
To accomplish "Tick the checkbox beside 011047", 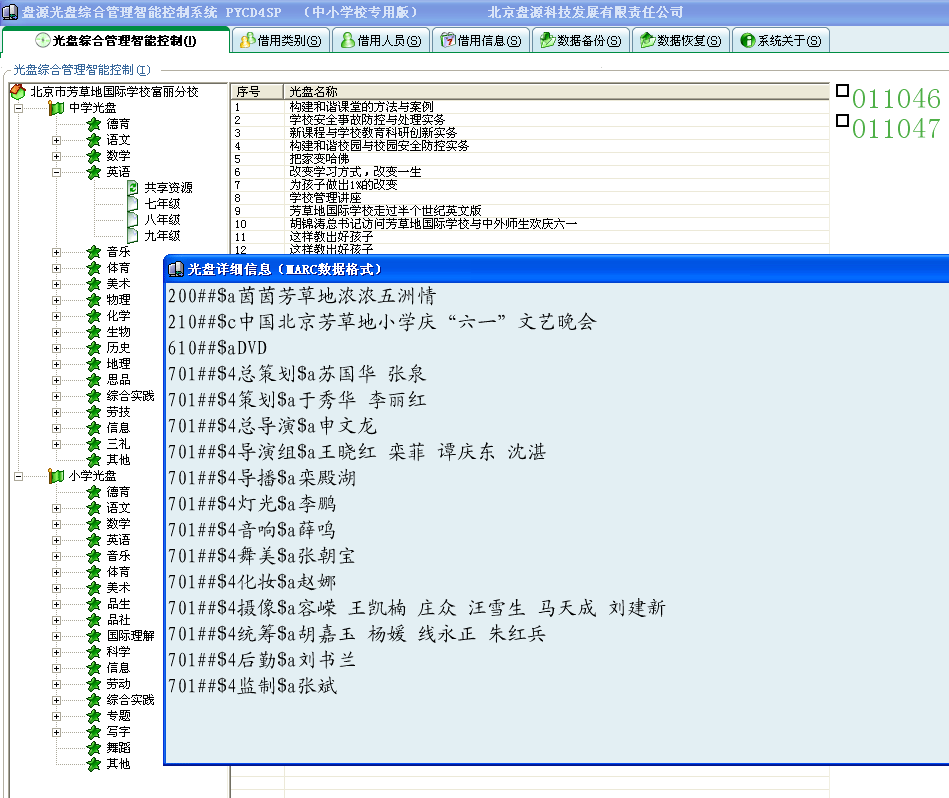I will [x=842, y=120].
